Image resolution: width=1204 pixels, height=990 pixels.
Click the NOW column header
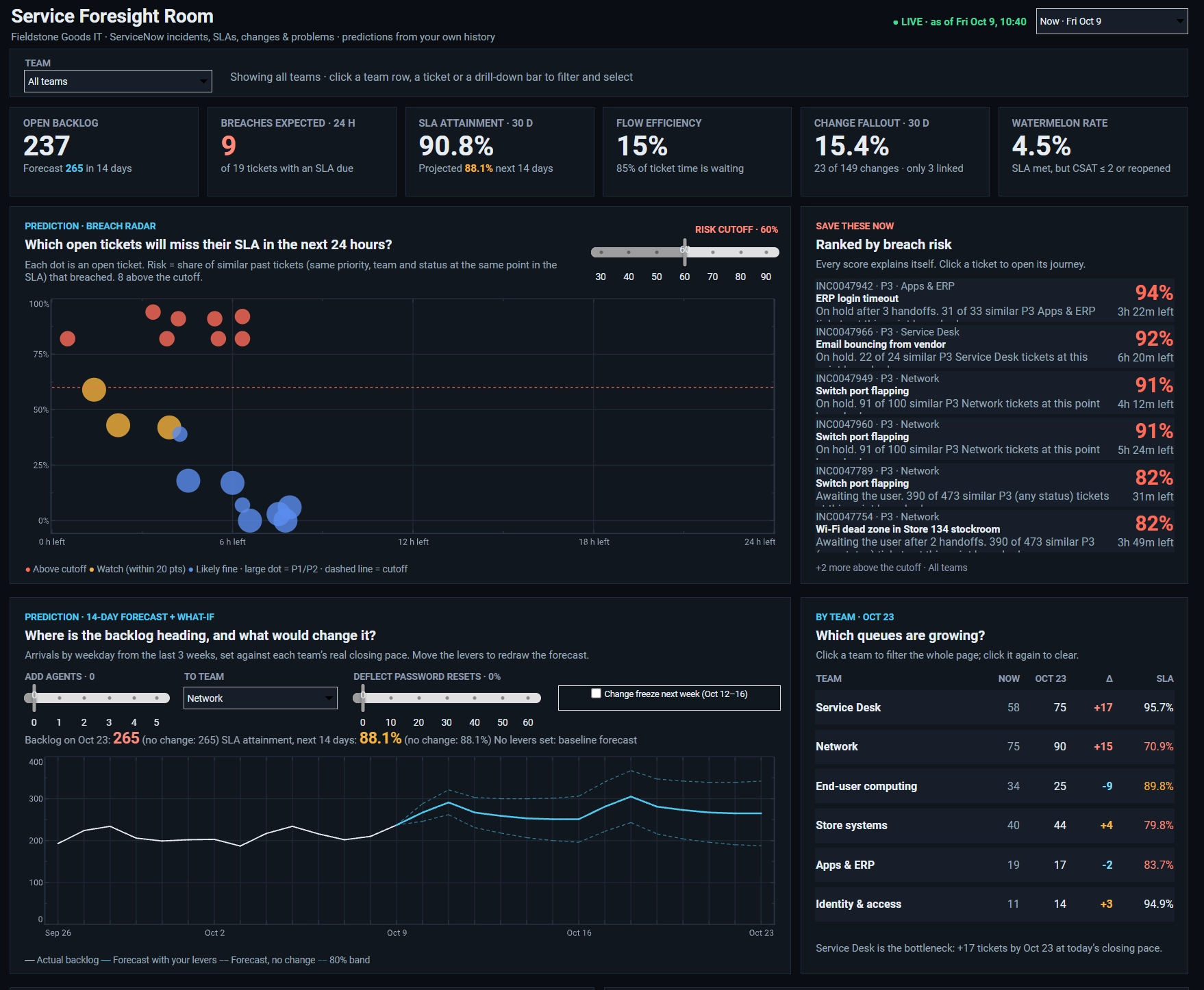pos(1009,678)
